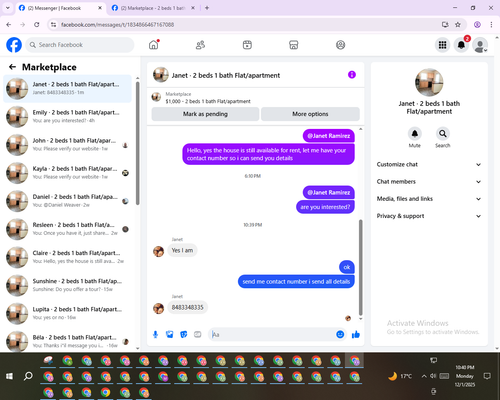Image resolution: width=500 pixels, height=400 pixels.
Task: Open the Video tab icon
Action: coord(247,45)
